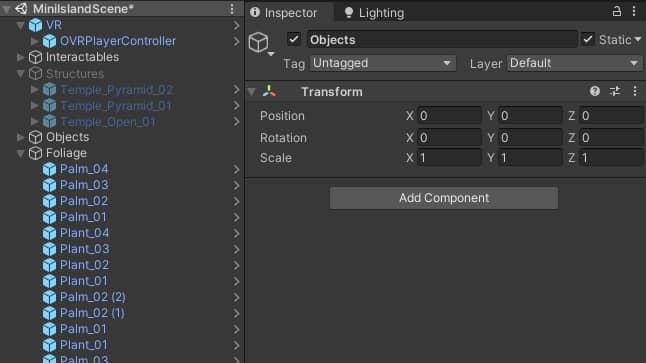This screenshot has height=363, width=646.
Task: Click the Scale X field
Action: (x=449, y=158)
